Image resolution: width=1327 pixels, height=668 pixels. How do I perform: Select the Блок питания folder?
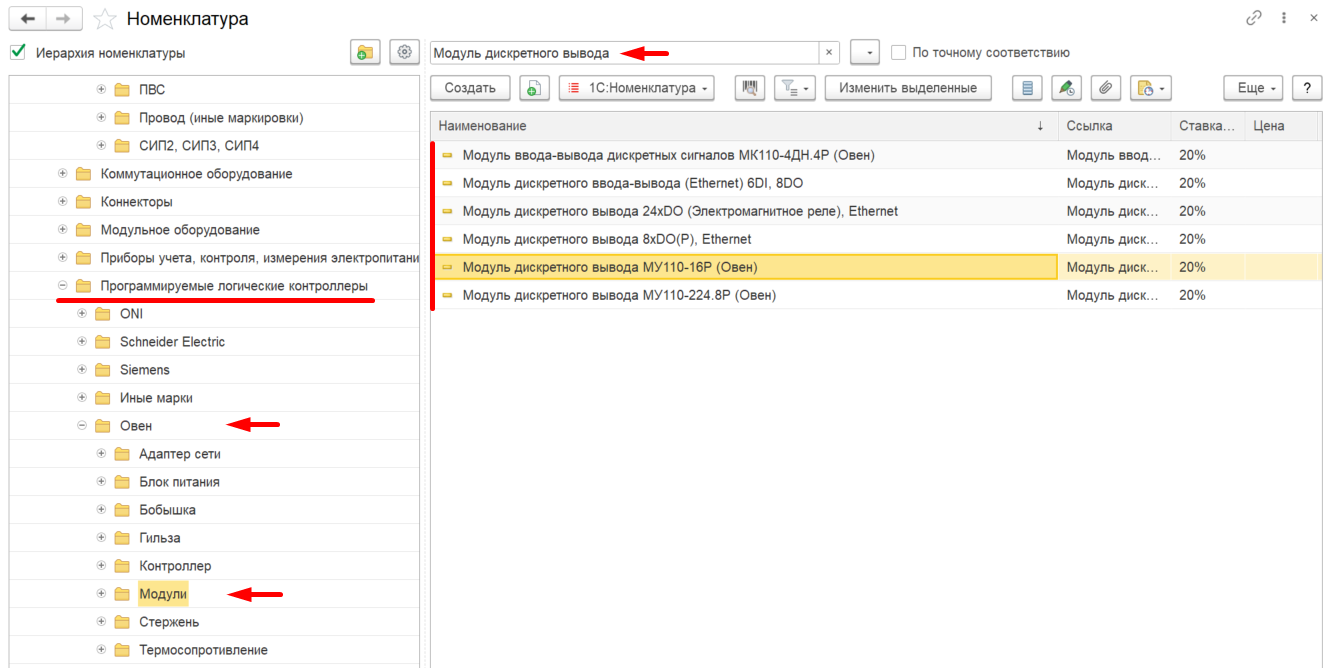tap(179, 482)
